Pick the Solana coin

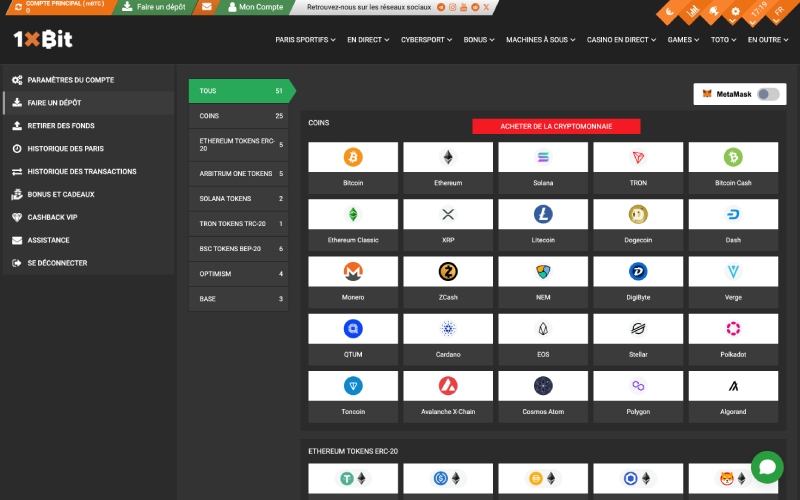click(543, 167)
